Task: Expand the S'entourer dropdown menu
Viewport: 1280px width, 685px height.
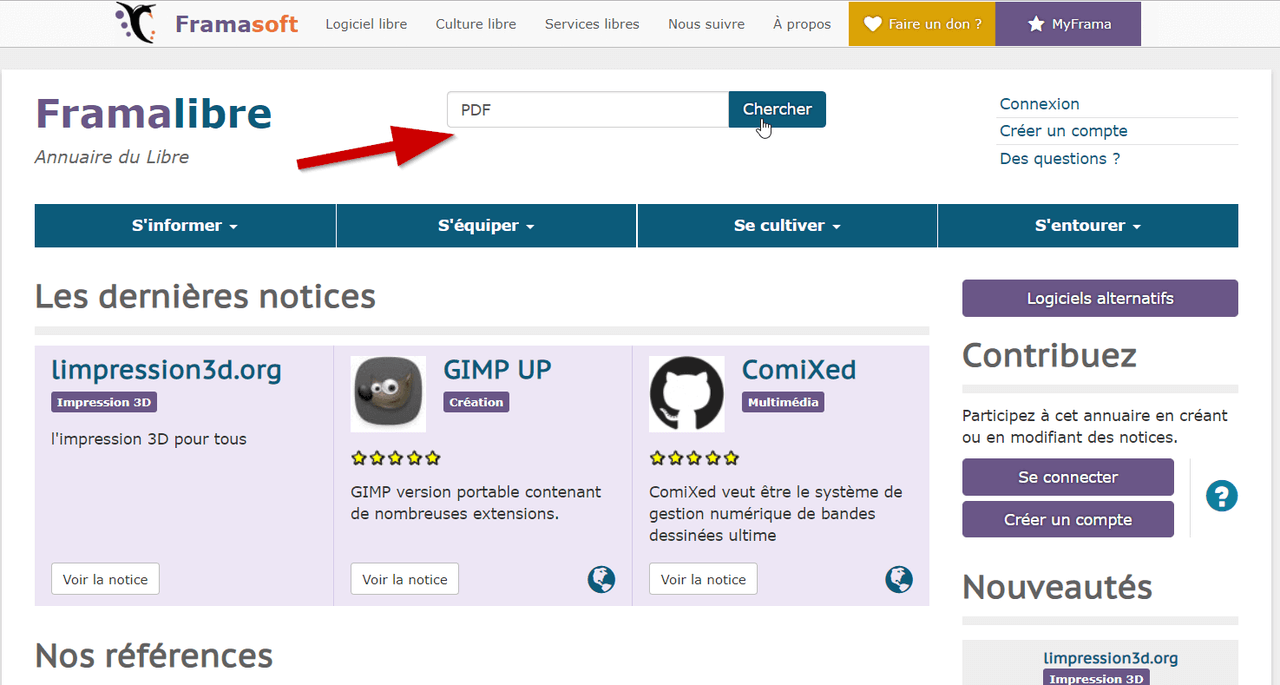Action: 1088,226
